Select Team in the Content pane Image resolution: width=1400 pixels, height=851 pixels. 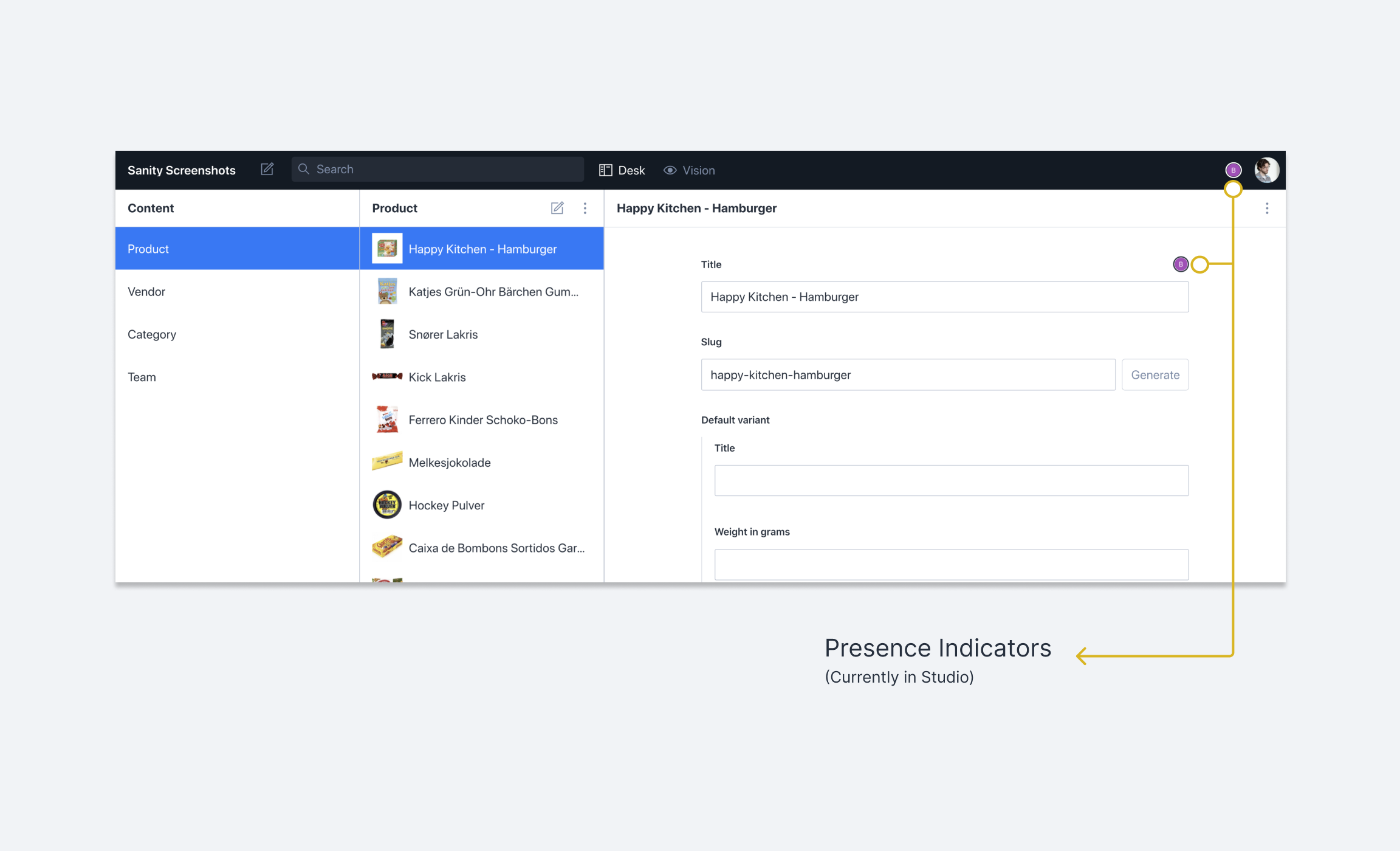tap(142, 377)
